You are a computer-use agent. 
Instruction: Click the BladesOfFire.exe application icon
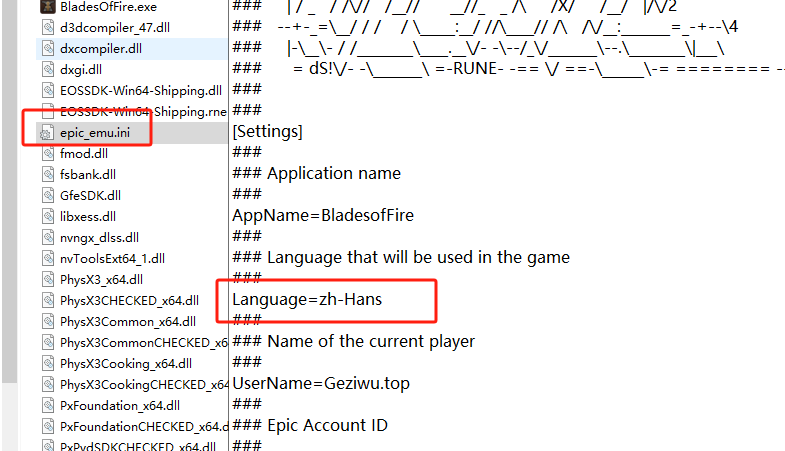[48, 7]
